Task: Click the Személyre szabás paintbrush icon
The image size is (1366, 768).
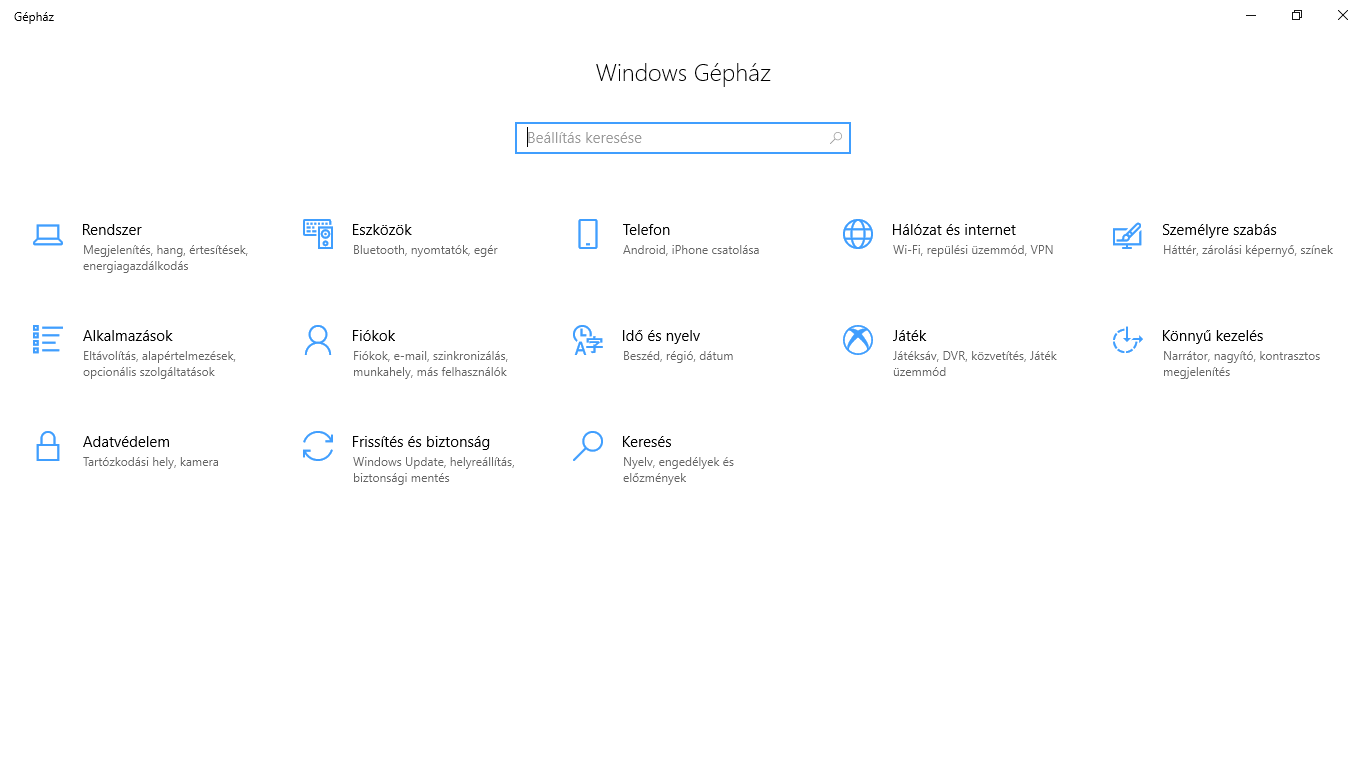Action: (x=1127, y=235)
